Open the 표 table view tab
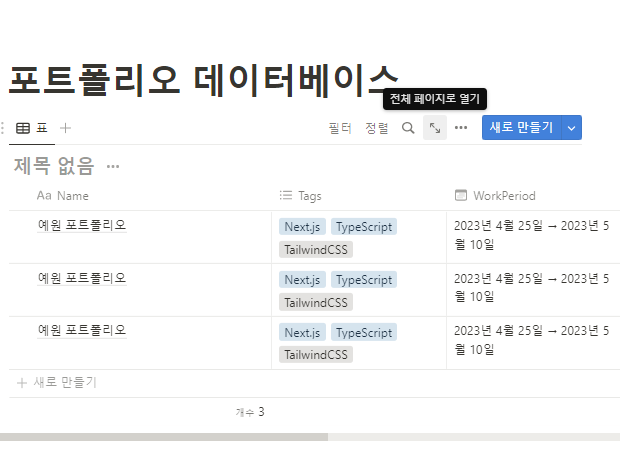The width and height of the screenshot is (620, 474). 32,128
